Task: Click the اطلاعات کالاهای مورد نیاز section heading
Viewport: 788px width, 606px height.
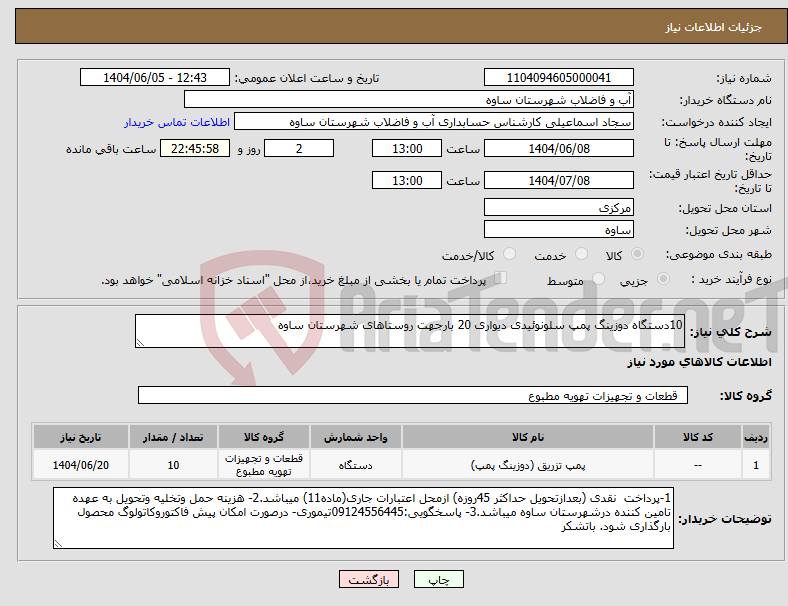Action: click(x=699, y=362)
